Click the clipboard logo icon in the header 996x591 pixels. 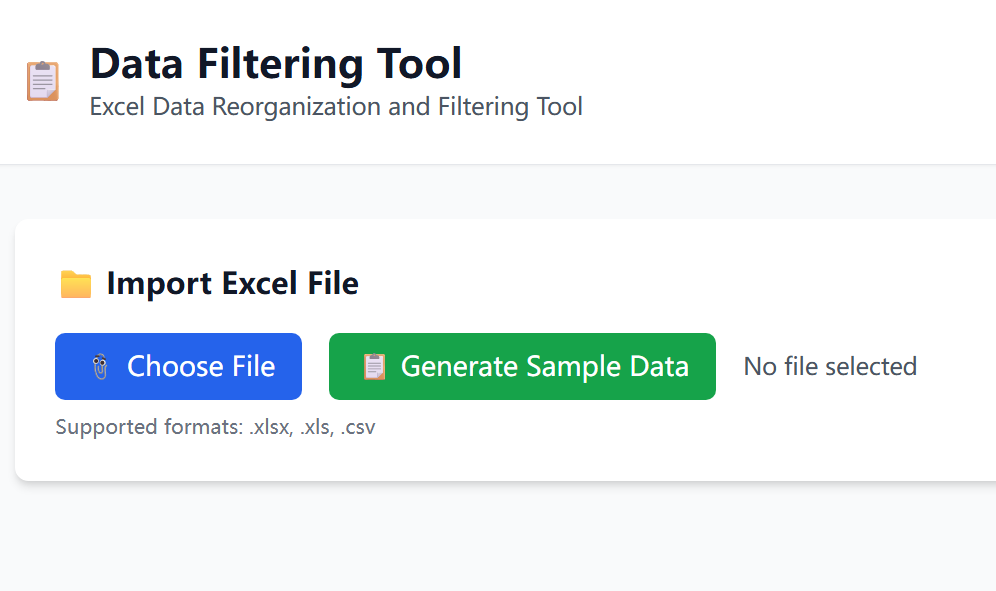click(43, 81)
